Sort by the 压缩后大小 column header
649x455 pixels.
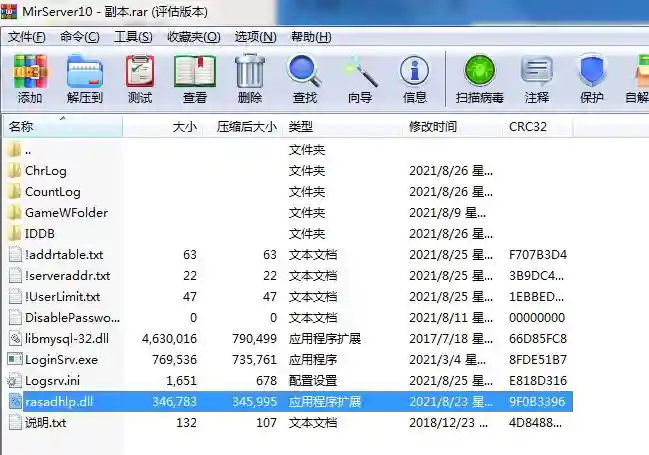pyautogui.click(x=243, y=126)
